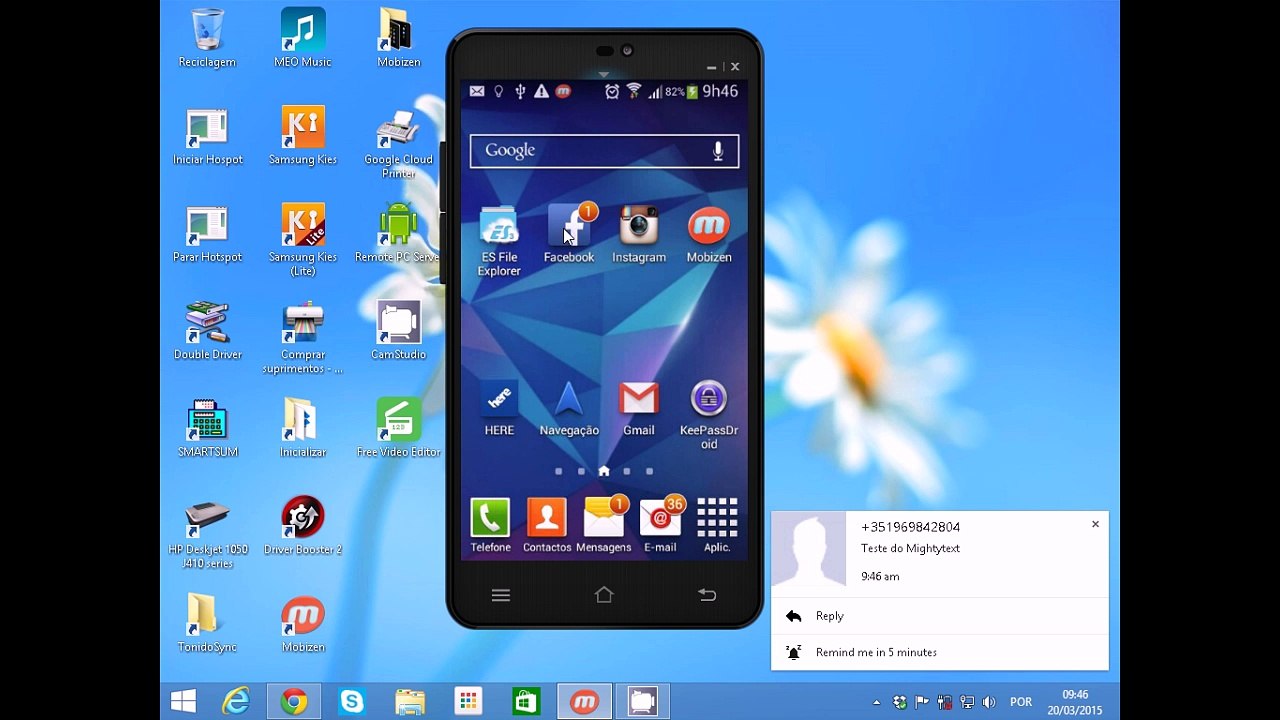Open the taskbar clock showing 09:46

pyautogui.click(x=1075, y=702)
